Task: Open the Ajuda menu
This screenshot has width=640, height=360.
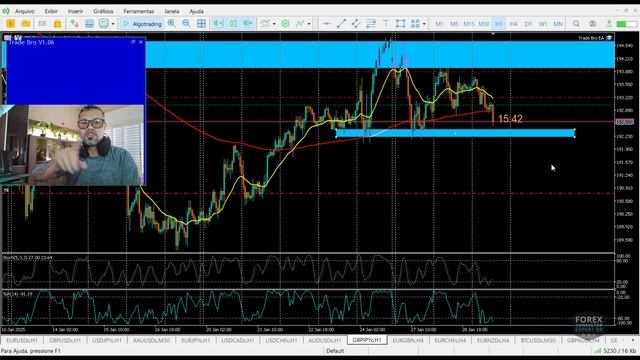Action: [x=196, y=11]
